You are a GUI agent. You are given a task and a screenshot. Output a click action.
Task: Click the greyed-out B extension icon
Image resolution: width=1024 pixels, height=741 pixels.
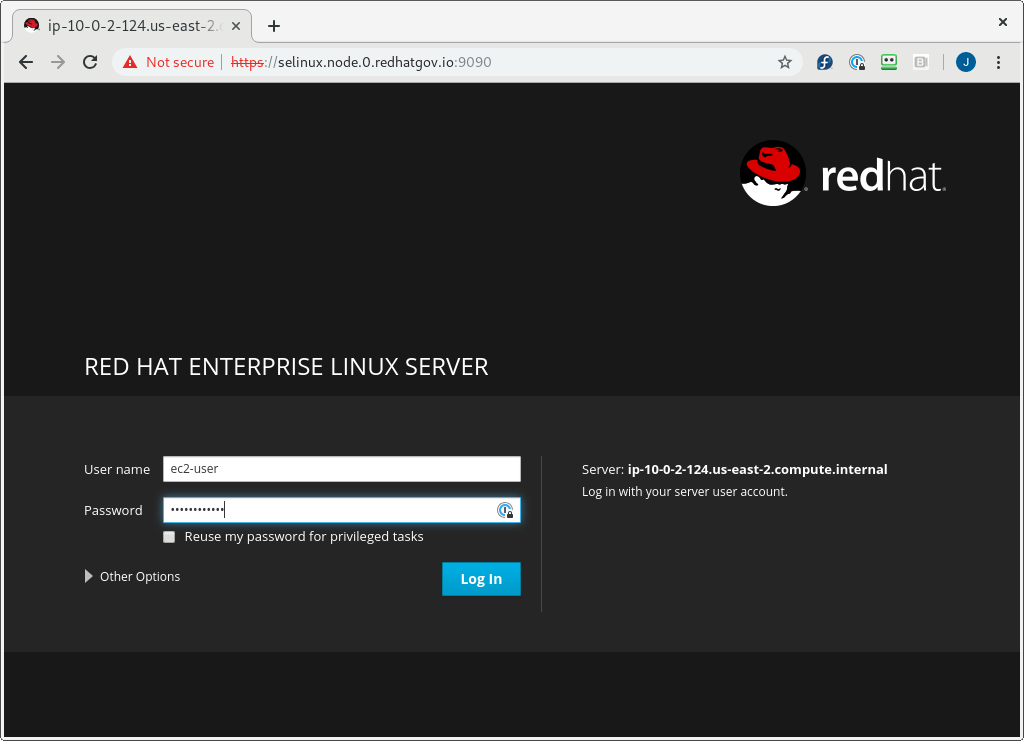[921, 62]
